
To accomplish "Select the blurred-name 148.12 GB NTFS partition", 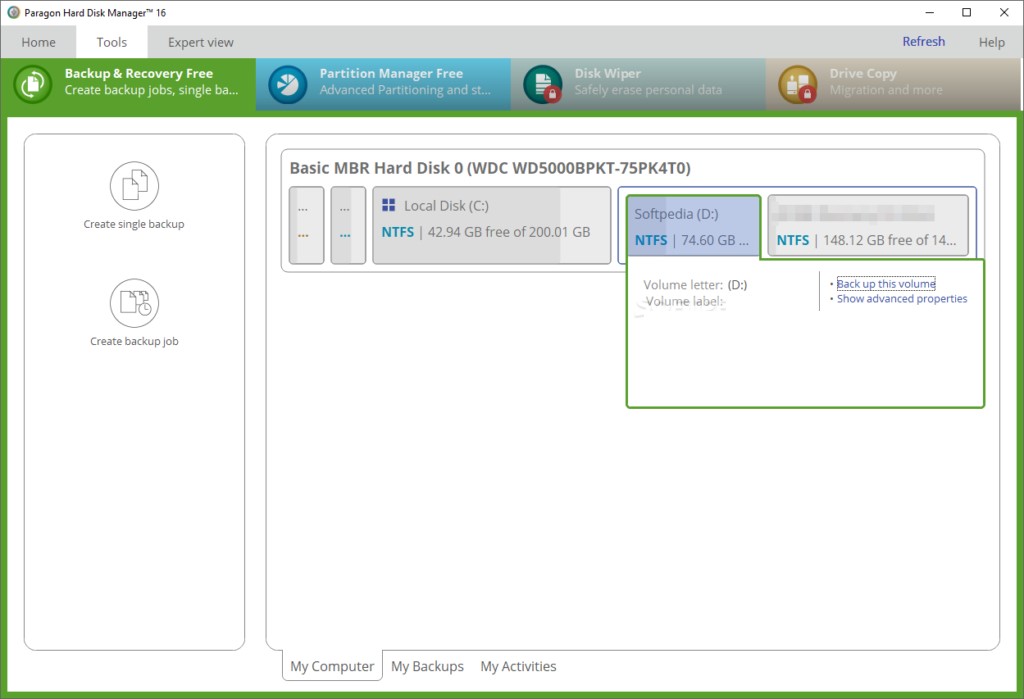I will (868, 226).
